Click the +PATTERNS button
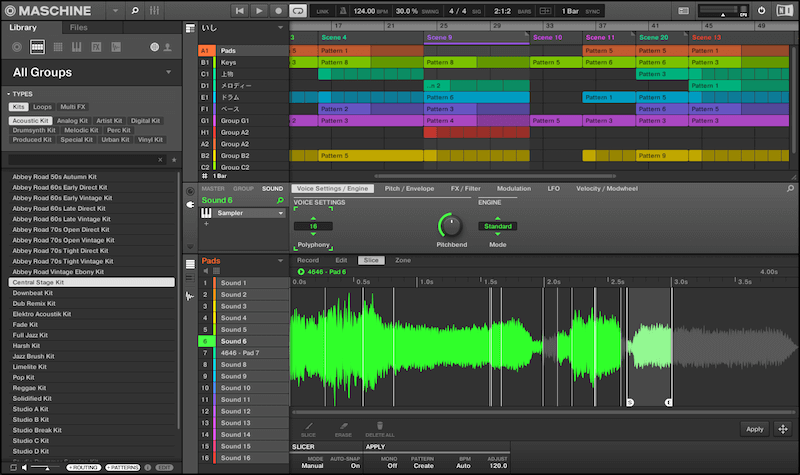 tap(122, 467)
